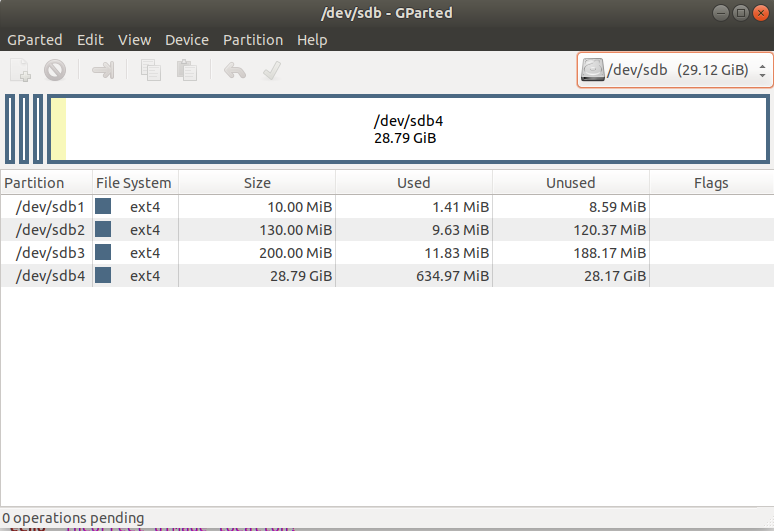Sort by the File System column header
The image size is (774, 531).
click(x=135, y=183)
